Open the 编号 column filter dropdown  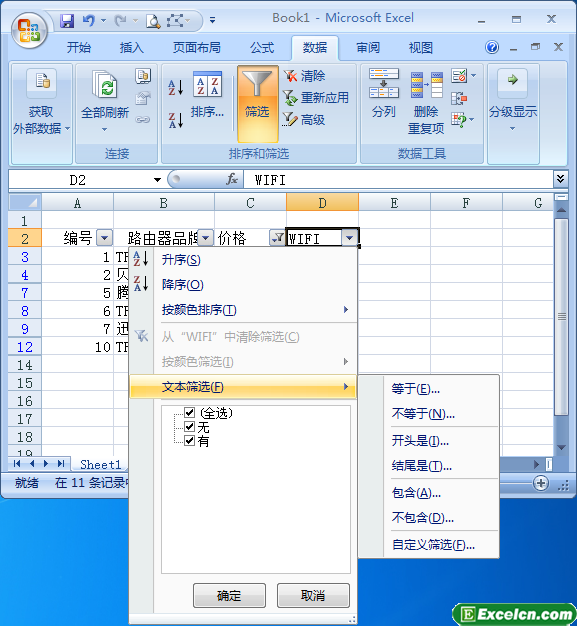105,238
